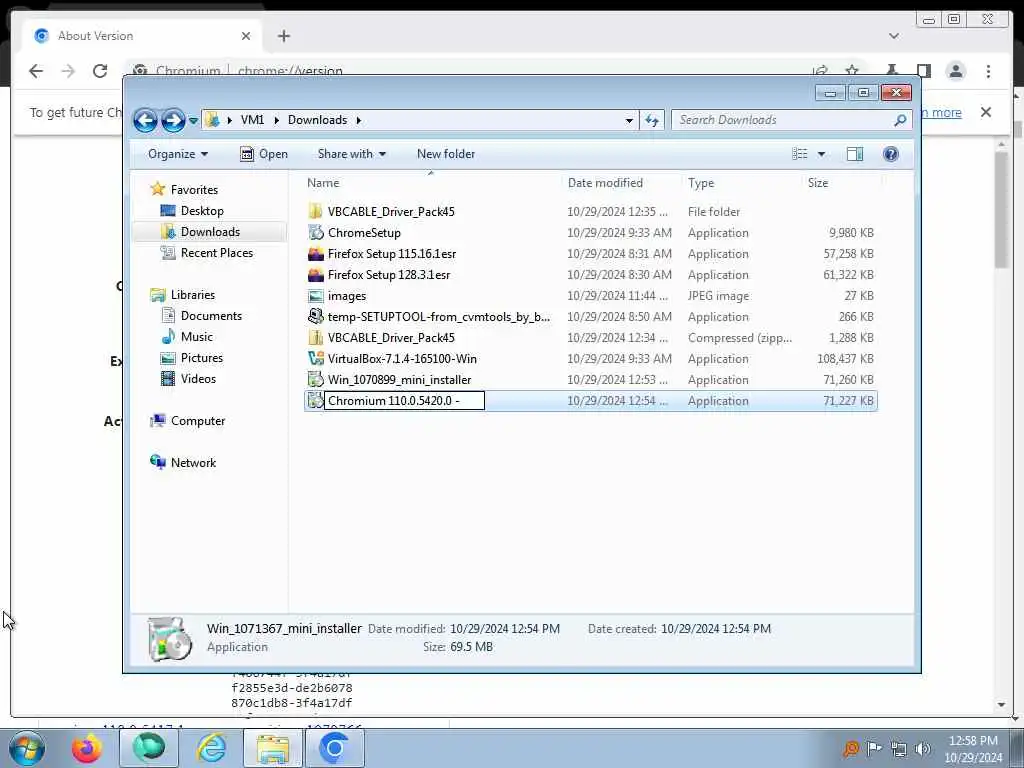Open Chromium tab search chevron
This screenshot has width=1024, height=768.
(x=893, y=36)
